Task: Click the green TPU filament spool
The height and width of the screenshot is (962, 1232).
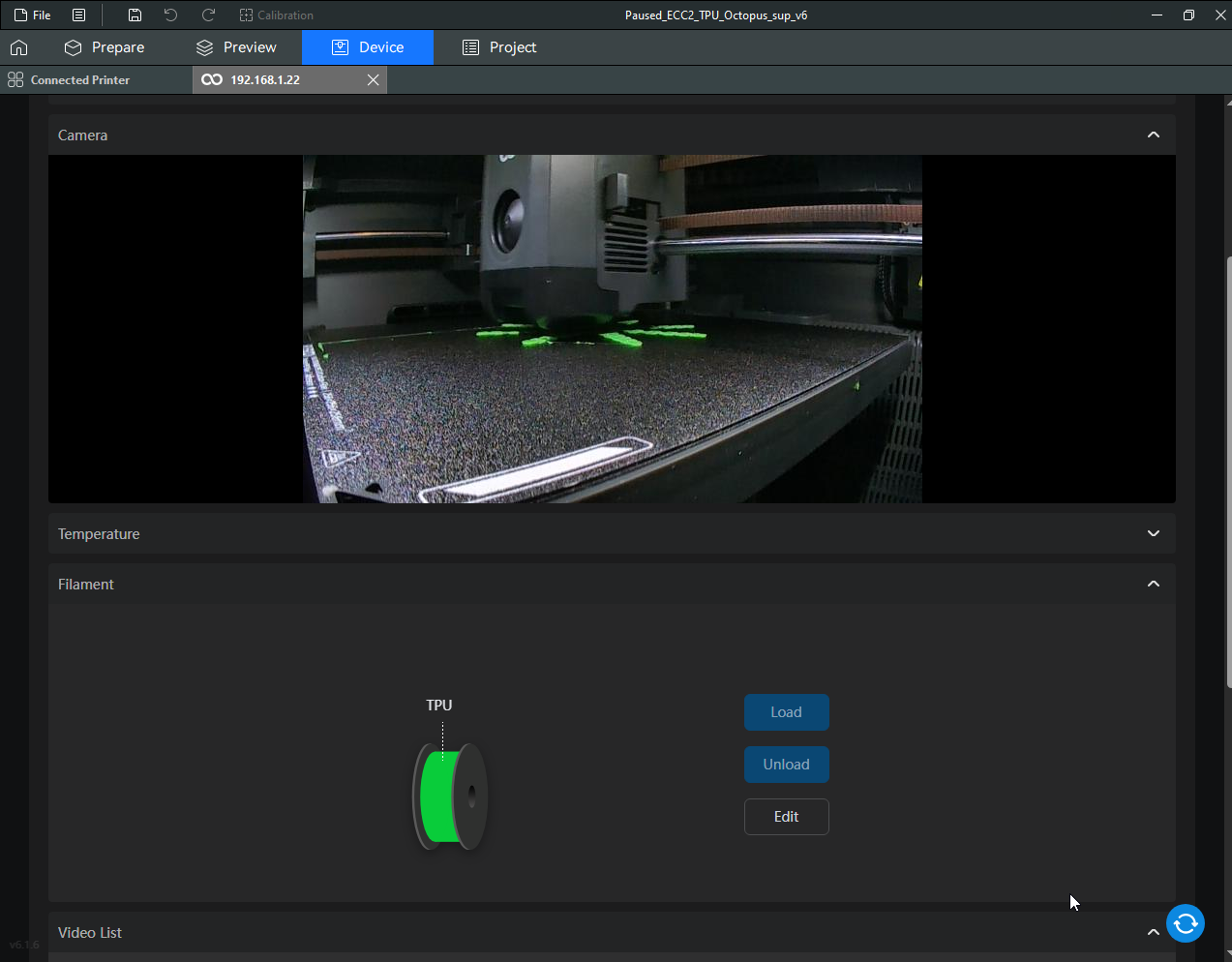Action: (450, 796)
